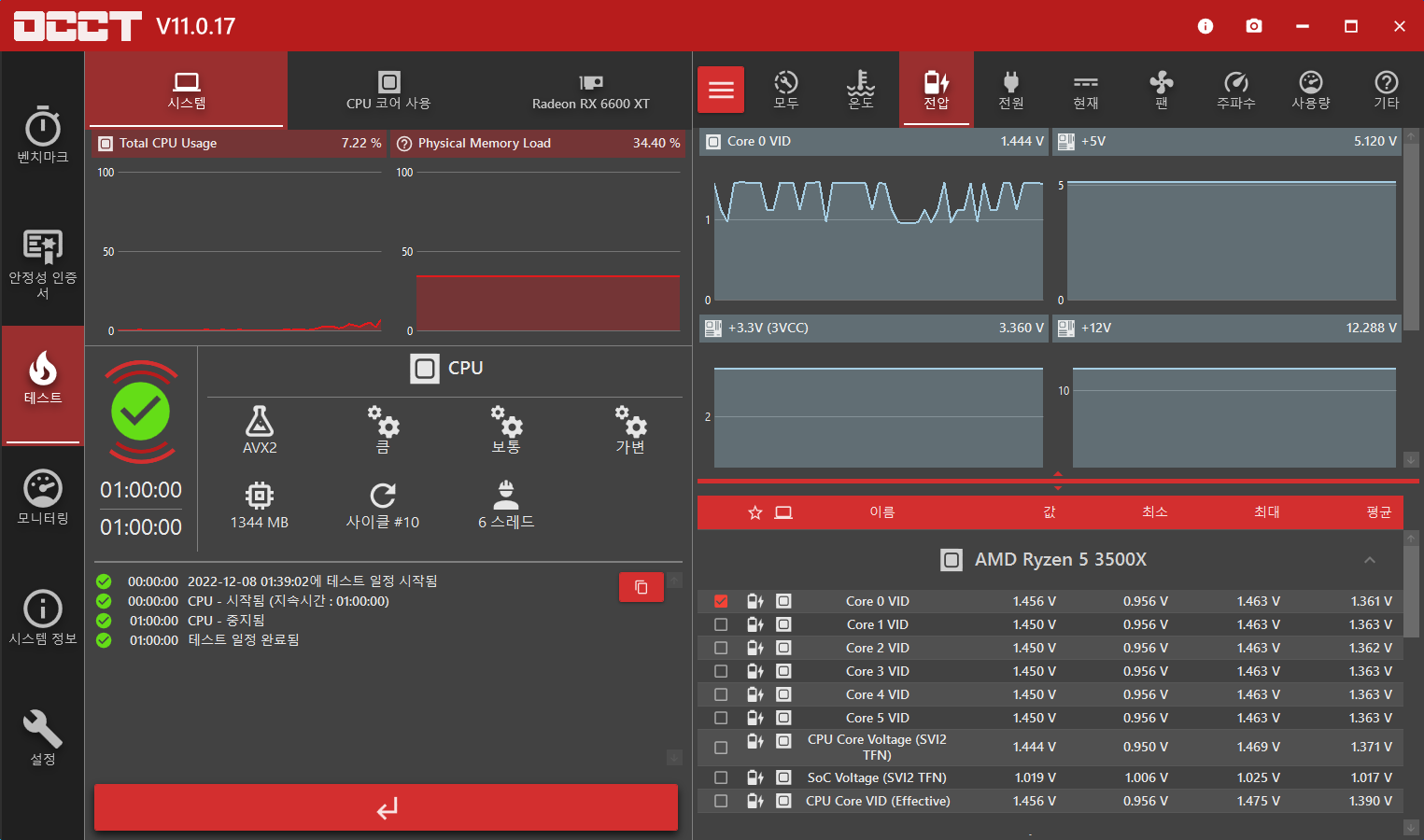Click the favorites star column header
This screenshot has width=1424, height=840.
coord(755,512)
